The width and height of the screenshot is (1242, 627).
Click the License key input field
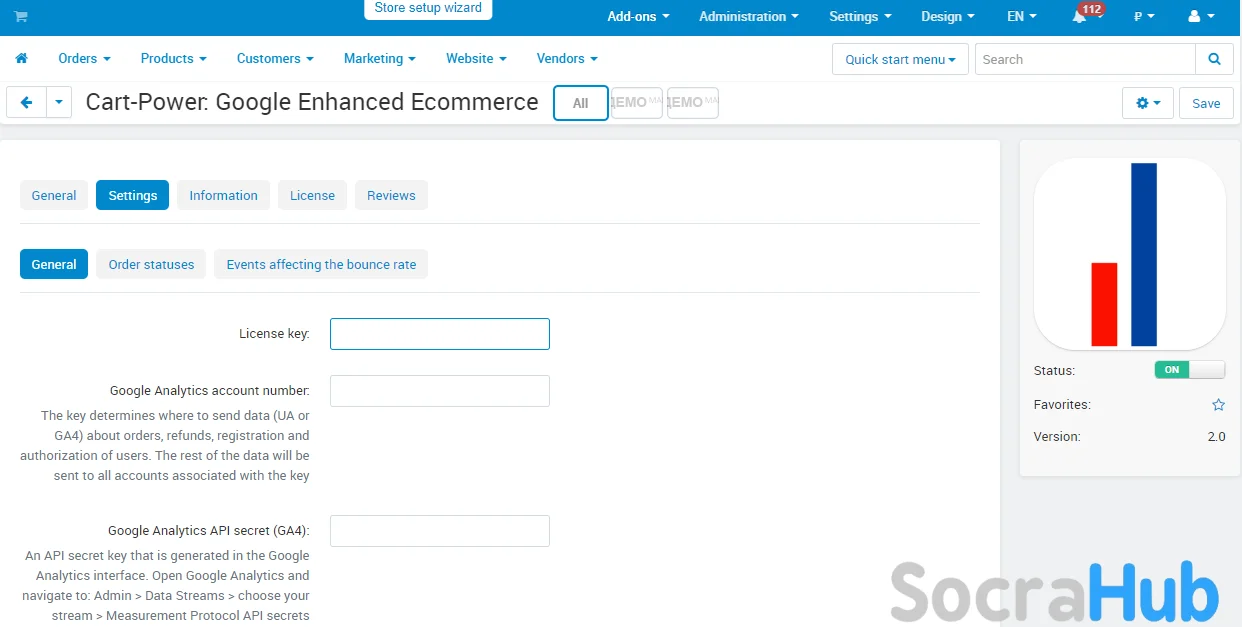[440, 334]
